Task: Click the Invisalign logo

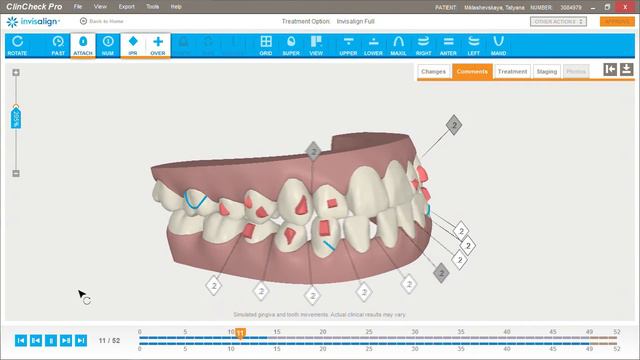Action: 33,22
